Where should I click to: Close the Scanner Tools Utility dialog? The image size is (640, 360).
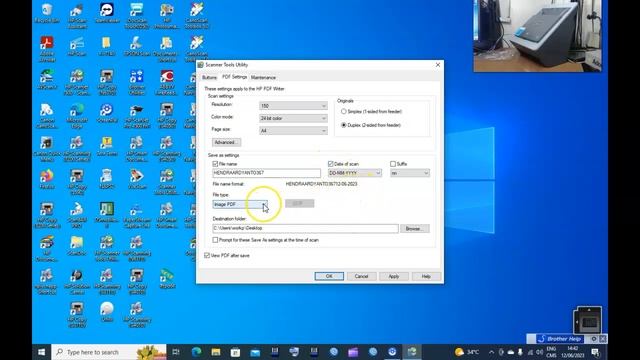click(438, 65)
